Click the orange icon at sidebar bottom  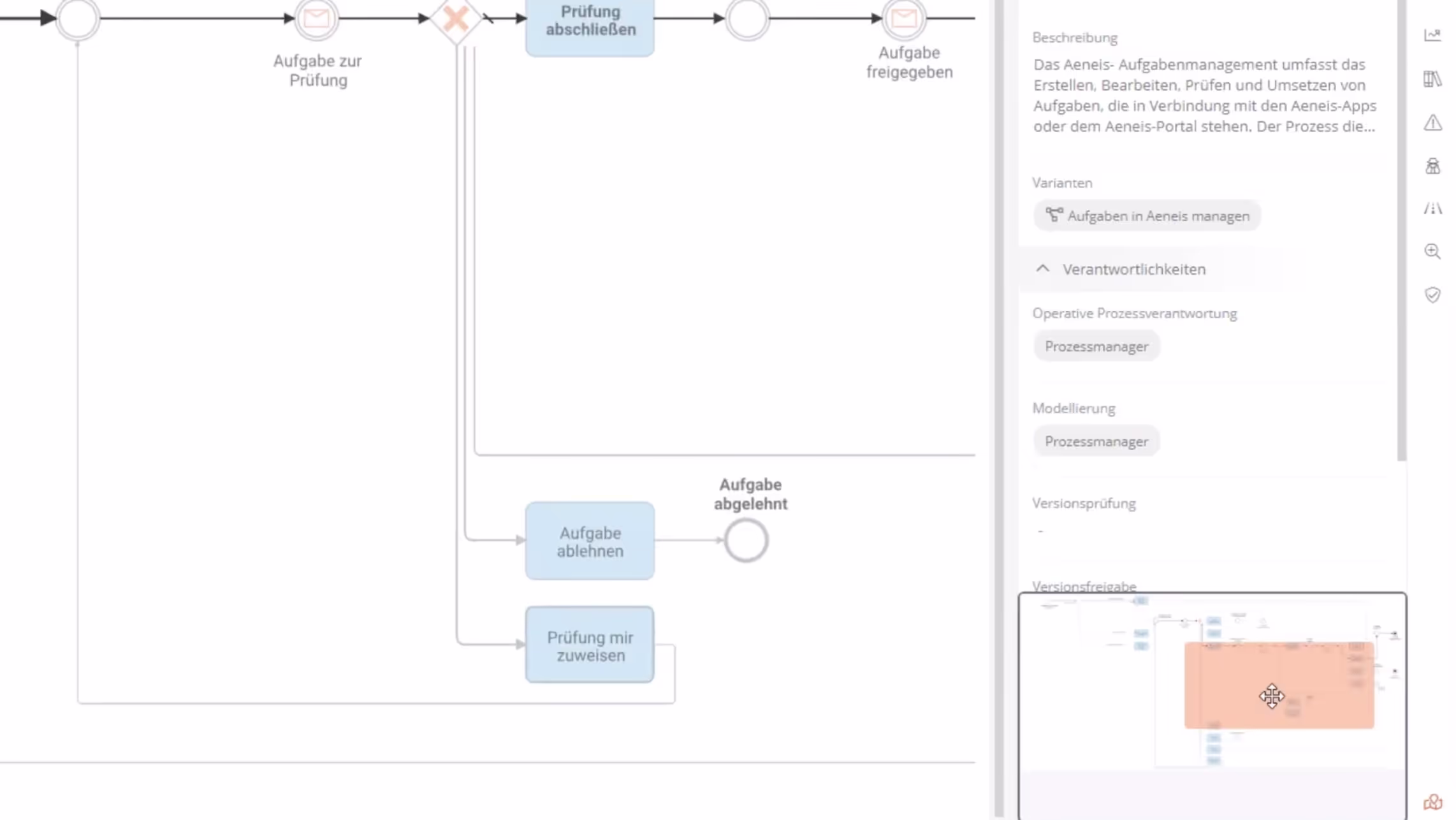click(x=1432, y=802)
